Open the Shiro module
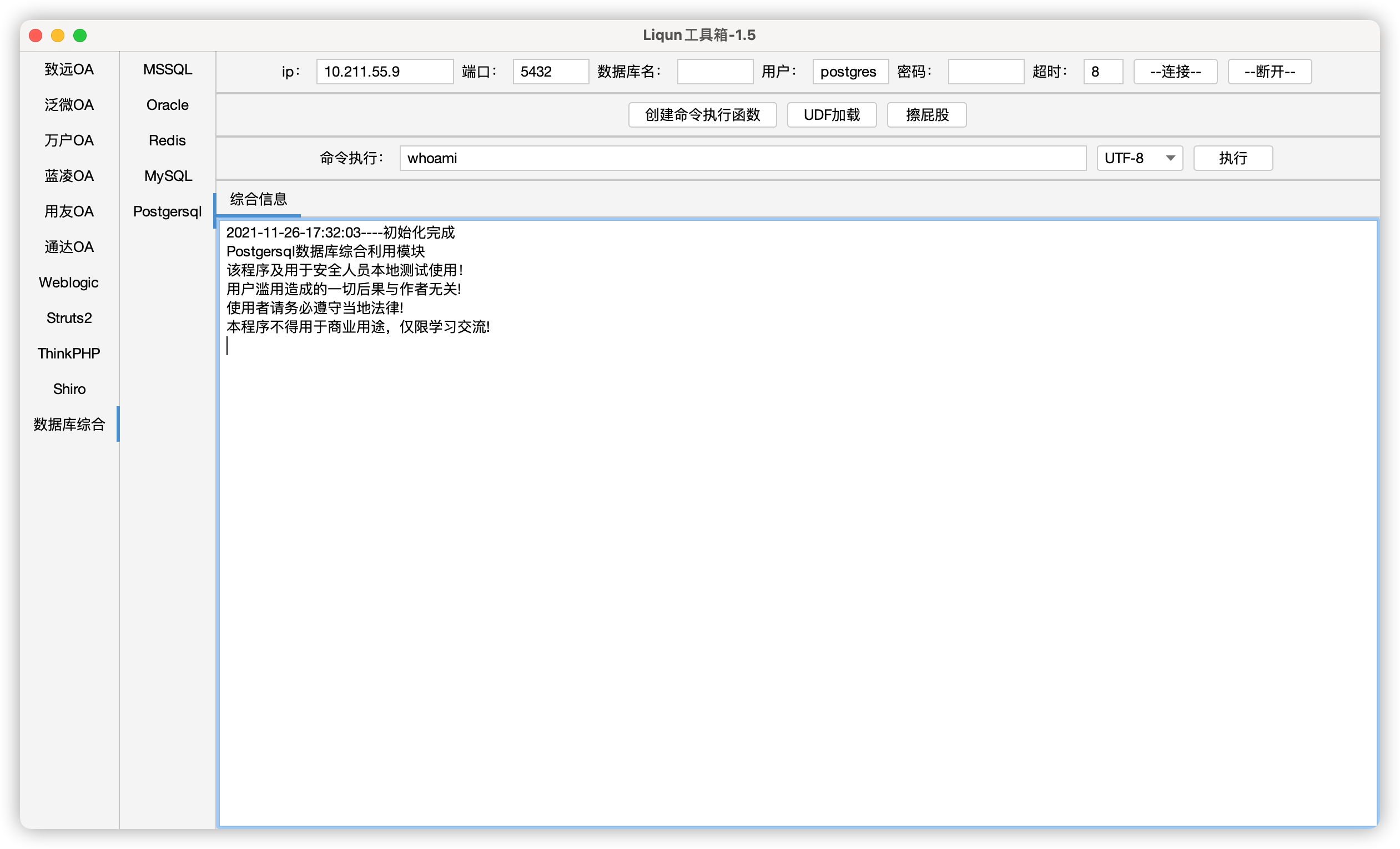 (69, 389)
